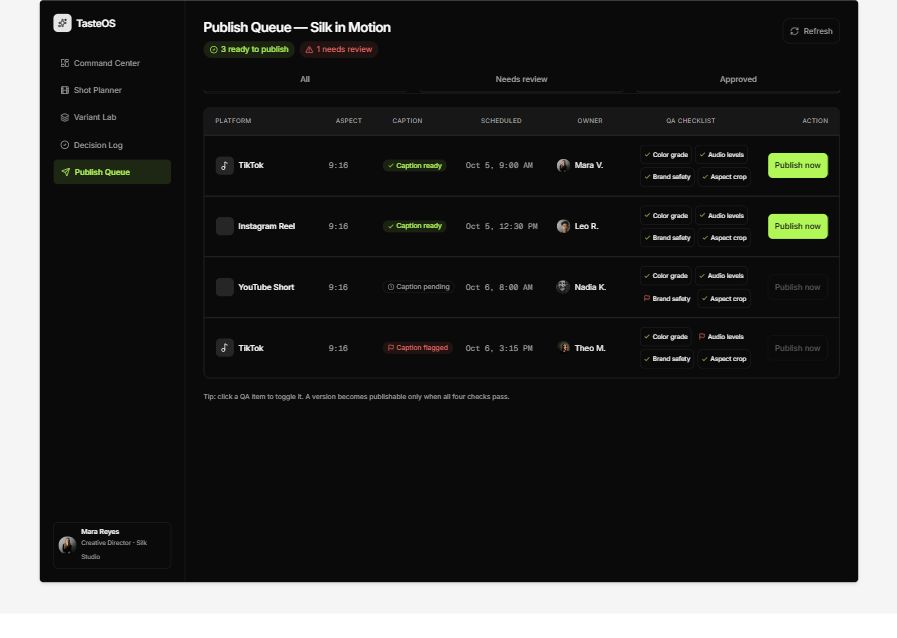Toggle flagged Brand safety in Nadia K. row
Viewport: 897px width, 638px height.
pos(667,299)
